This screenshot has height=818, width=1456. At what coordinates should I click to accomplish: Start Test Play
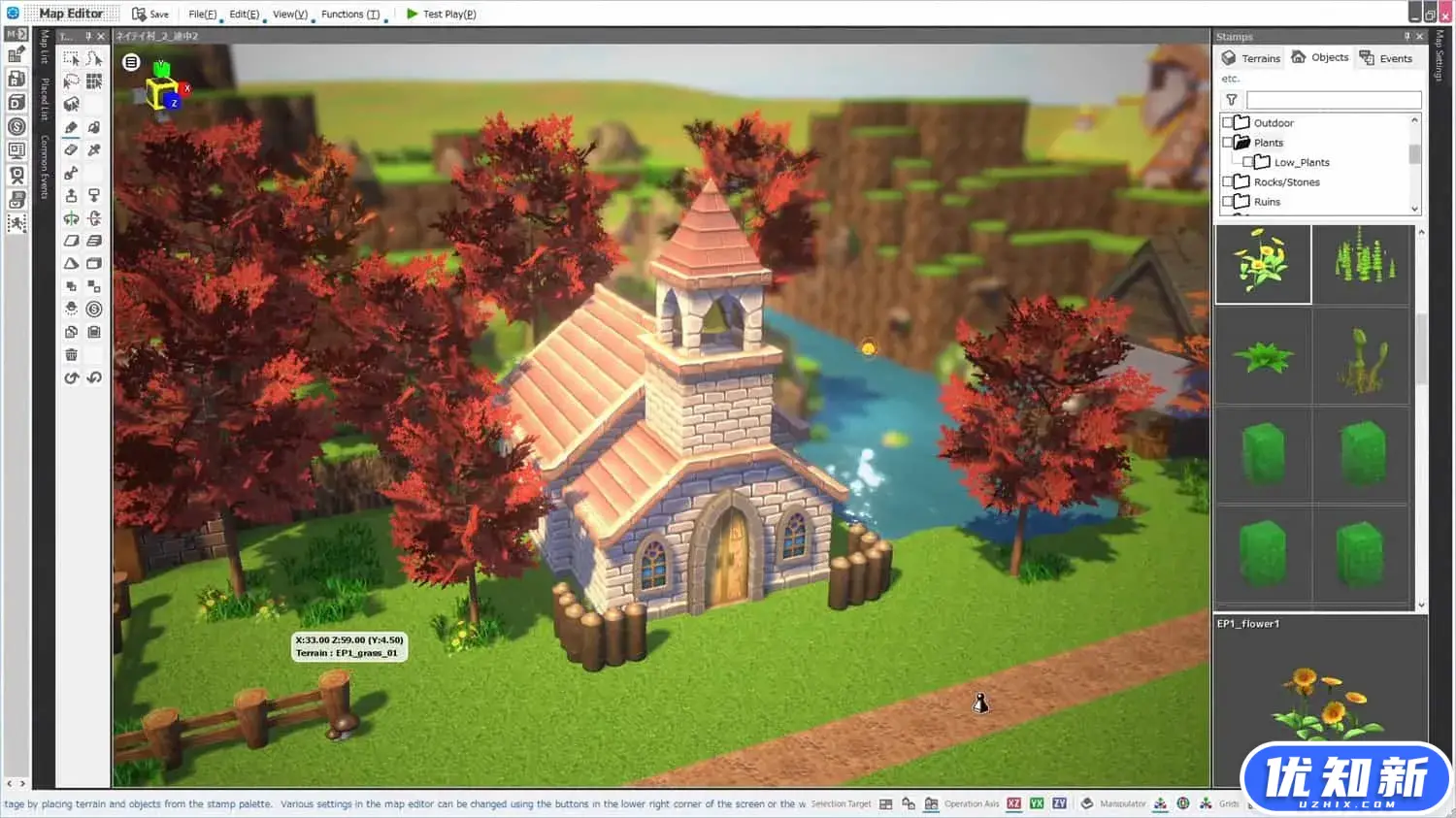pyautogui.click(x=442, y=14)
